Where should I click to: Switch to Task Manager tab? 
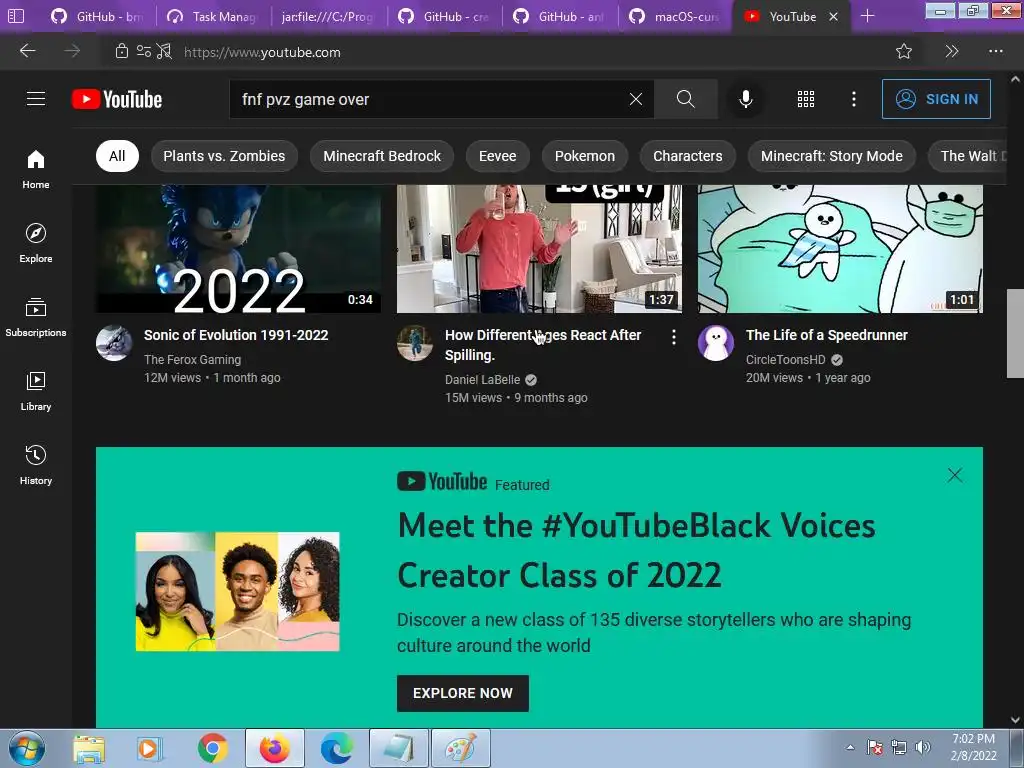213,16
